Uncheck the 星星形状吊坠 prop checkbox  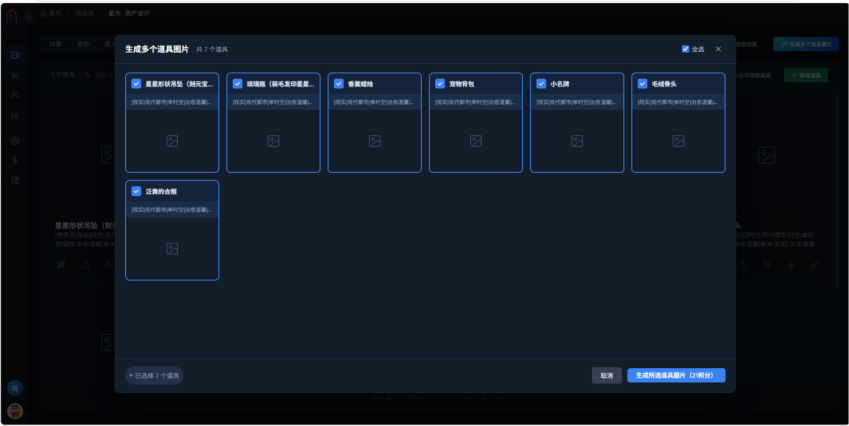pyautogui.click(x=136, y=84)
